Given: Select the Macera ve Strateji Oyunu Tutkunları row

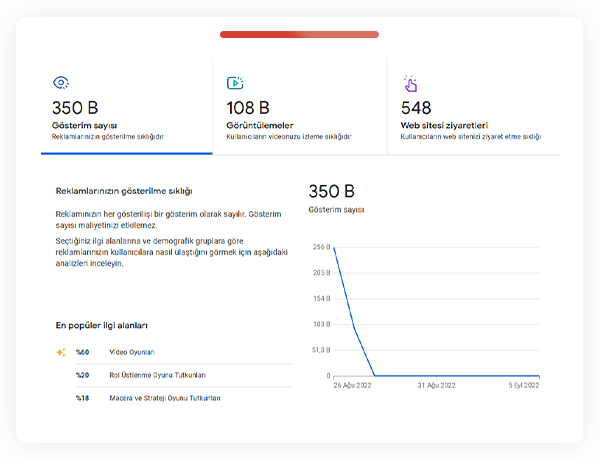Looking at the screenshot, I should [x=183, y=398].
